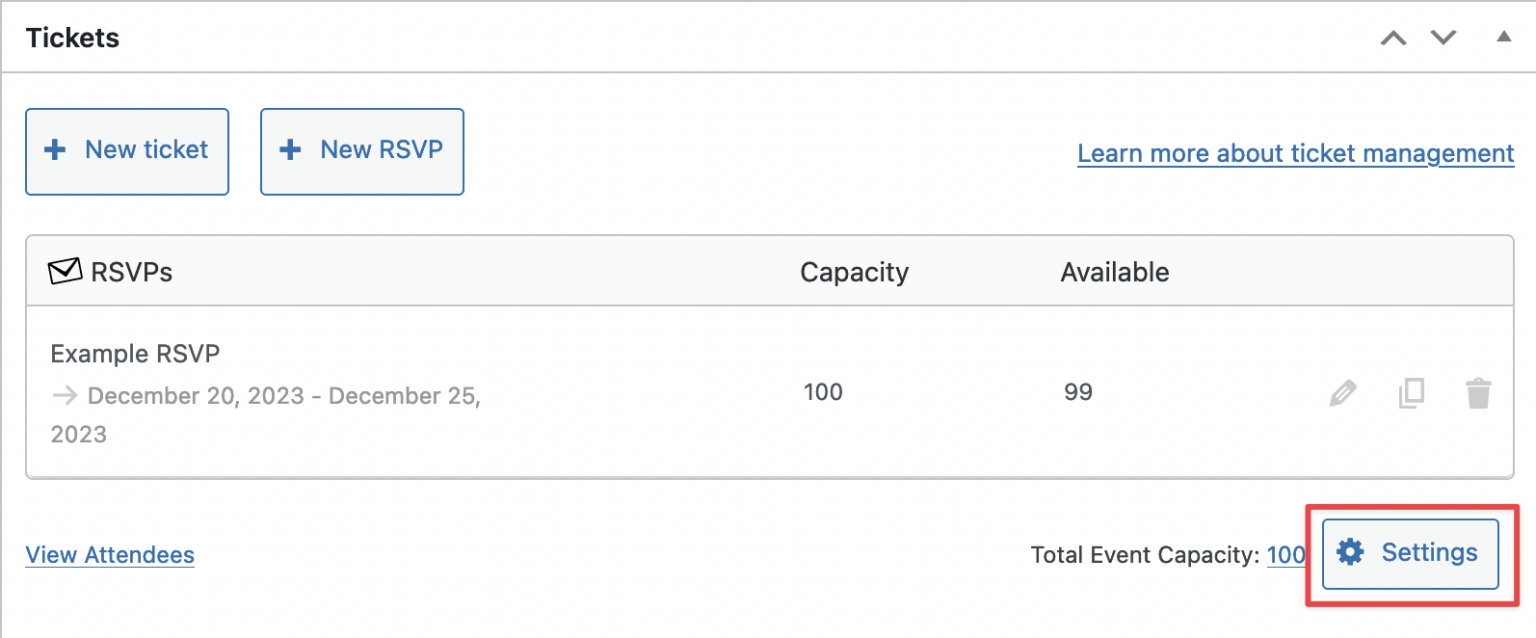This screenshot has height=638, width=1536.
Task: Expand the Example RSVP entry details
Action: 135,353
